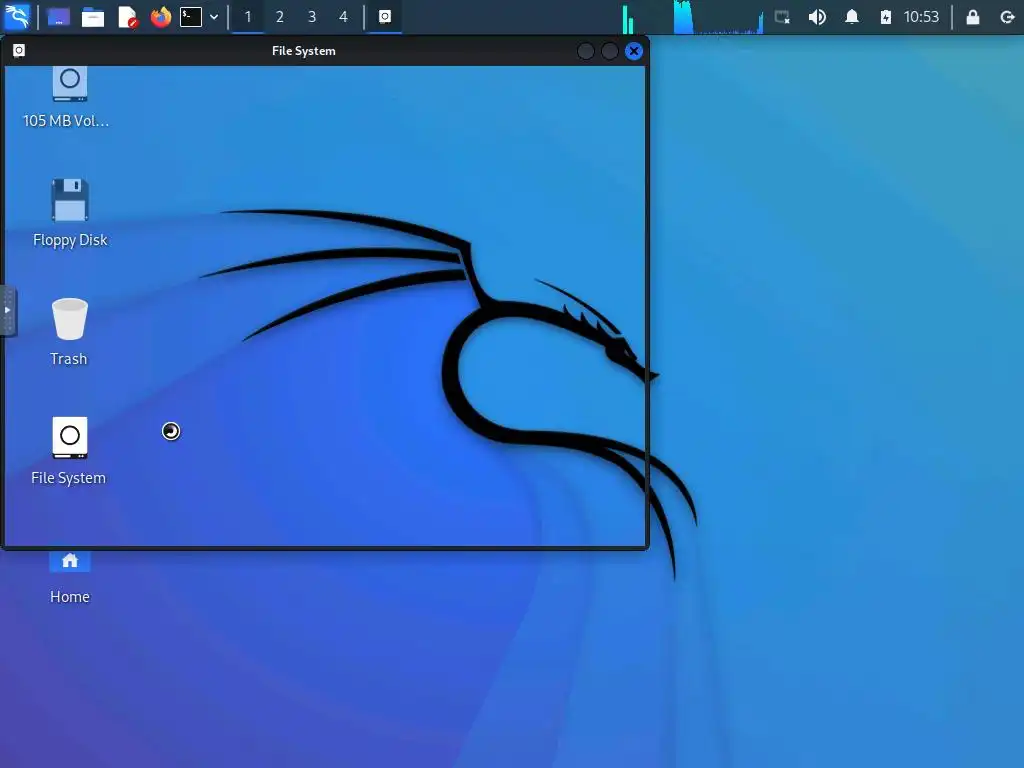Open the network traffic graph in the panel
The width and height of the screenshot is (1024, 768).
pyautogui.click(x=718, y=18)
